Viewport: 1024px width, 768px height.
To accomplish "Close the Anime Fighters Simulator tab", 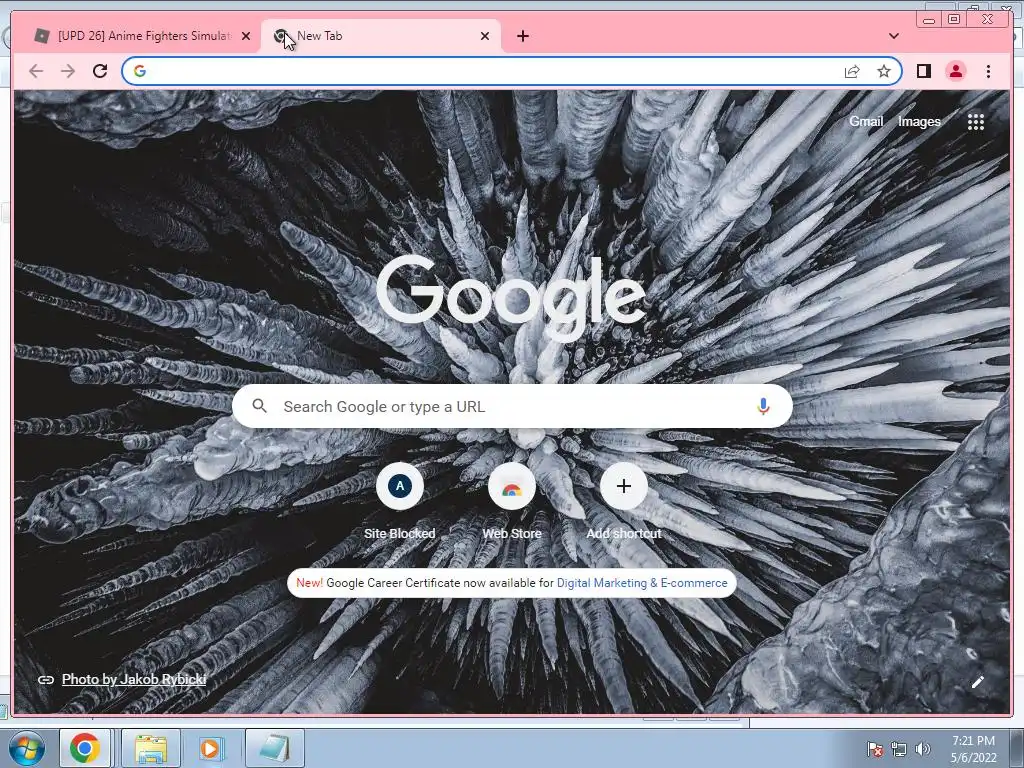I will pos(246,36).
